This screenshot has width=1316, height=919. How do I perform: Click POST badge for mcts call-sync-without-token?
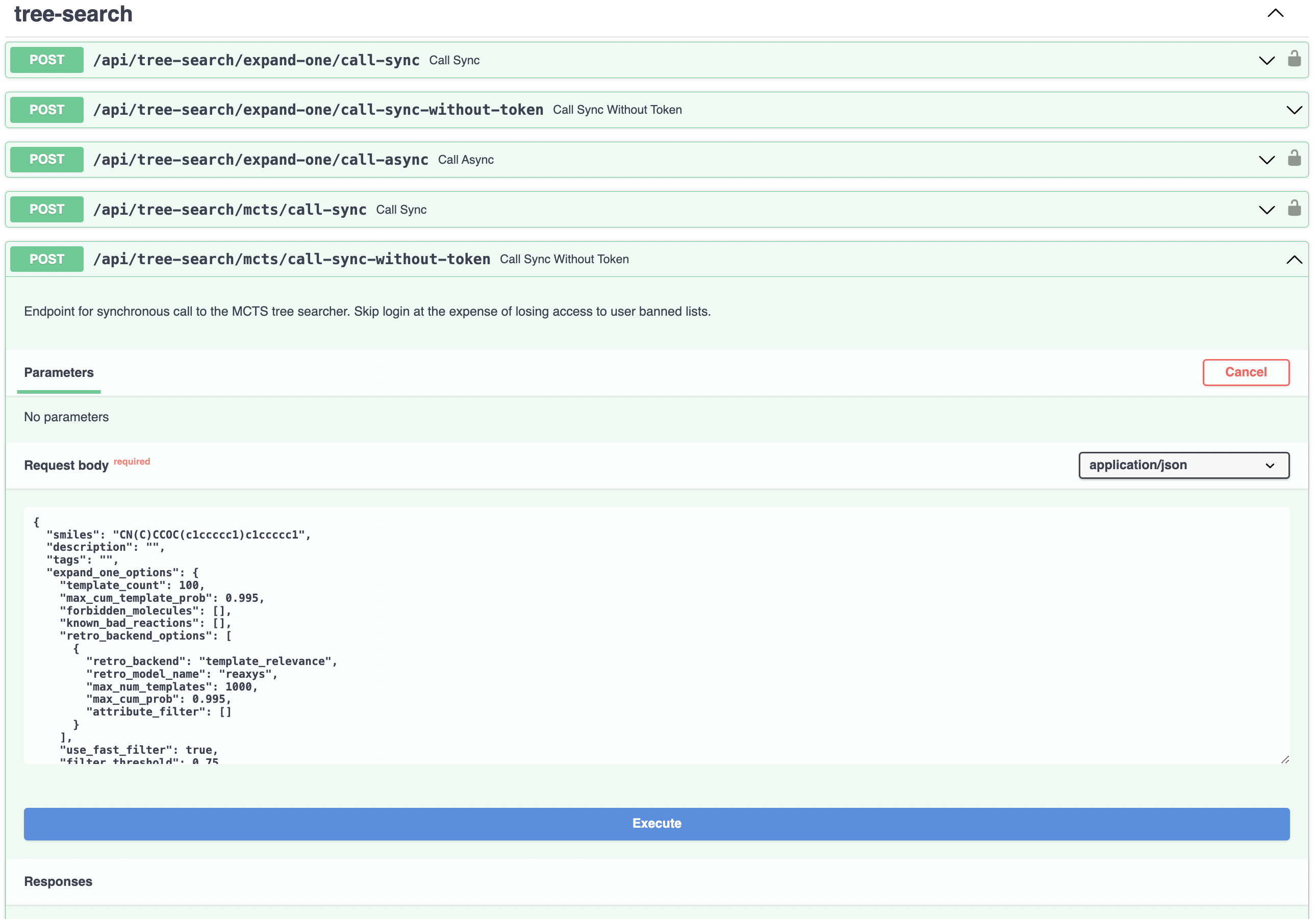(47, 259)
